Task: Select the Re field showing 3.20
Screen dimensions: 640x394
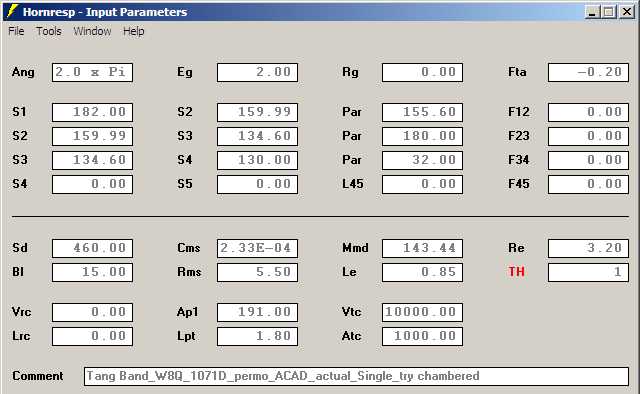Action: tap(588, 248)
